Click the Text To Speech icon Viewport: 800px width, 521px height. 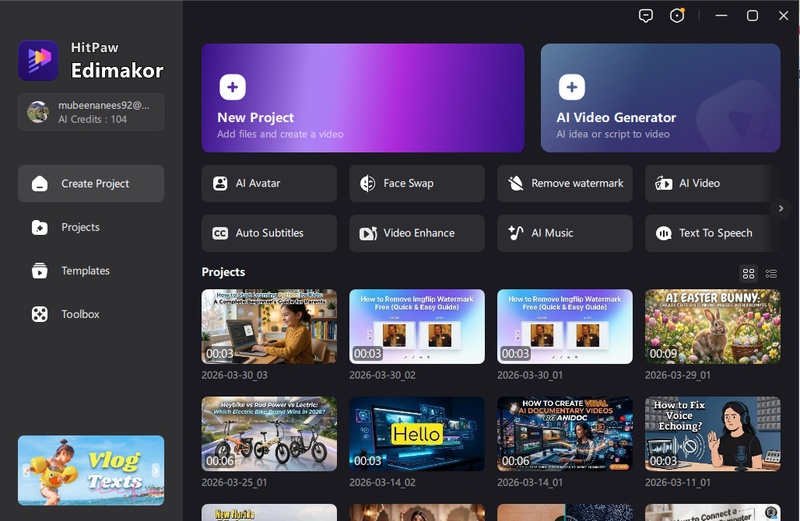(x=663, y=233)
